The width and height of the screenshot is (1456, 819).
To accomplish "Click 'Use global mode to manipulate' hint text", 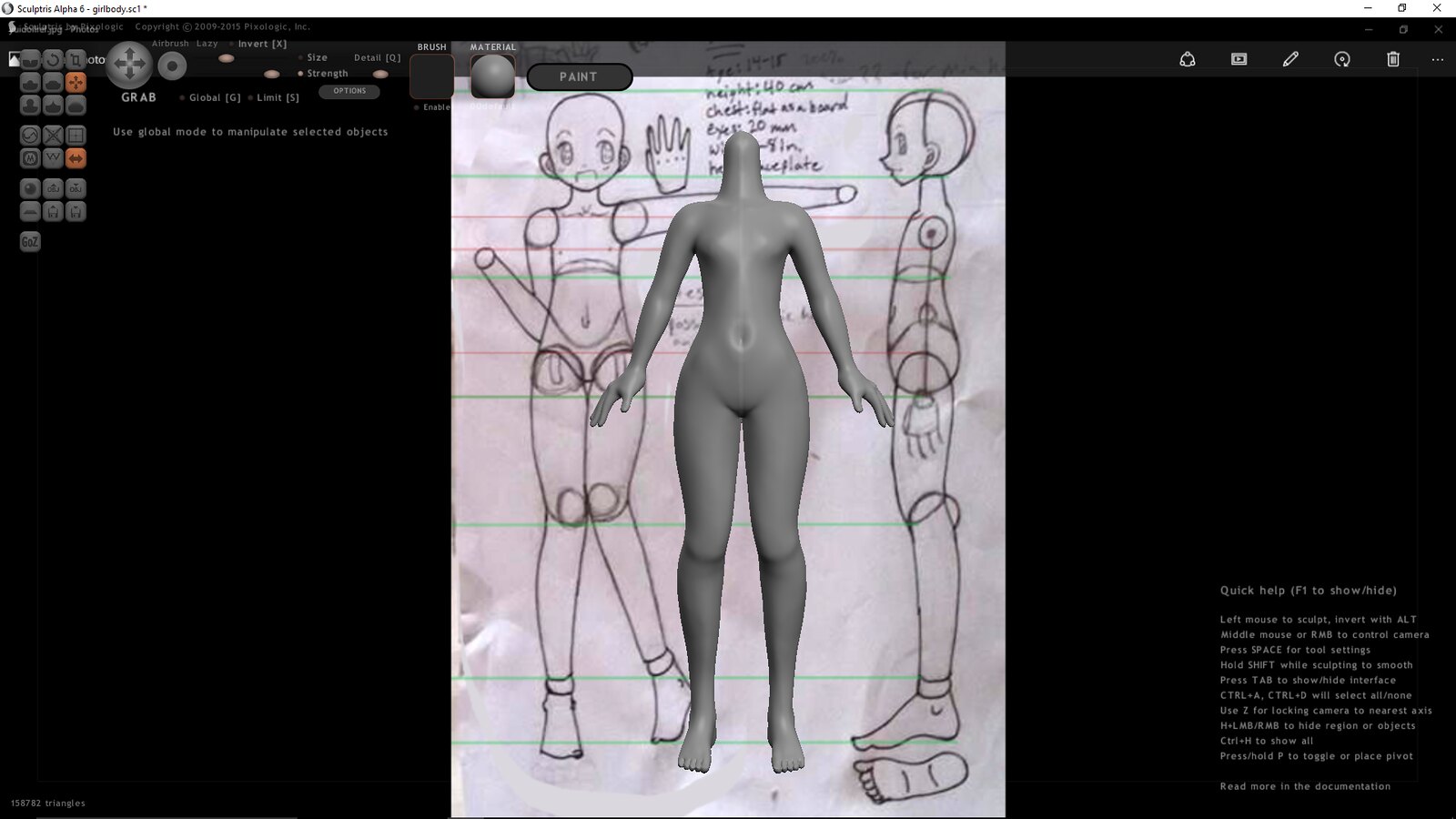I will point(250,132).
